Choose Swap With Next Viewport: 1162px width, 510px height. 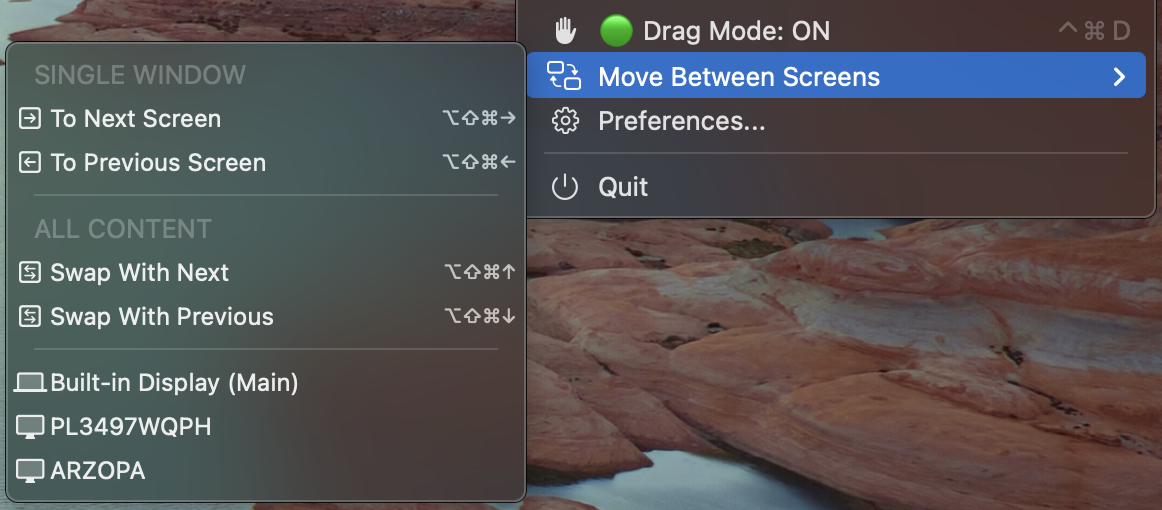tap(140, 273)
